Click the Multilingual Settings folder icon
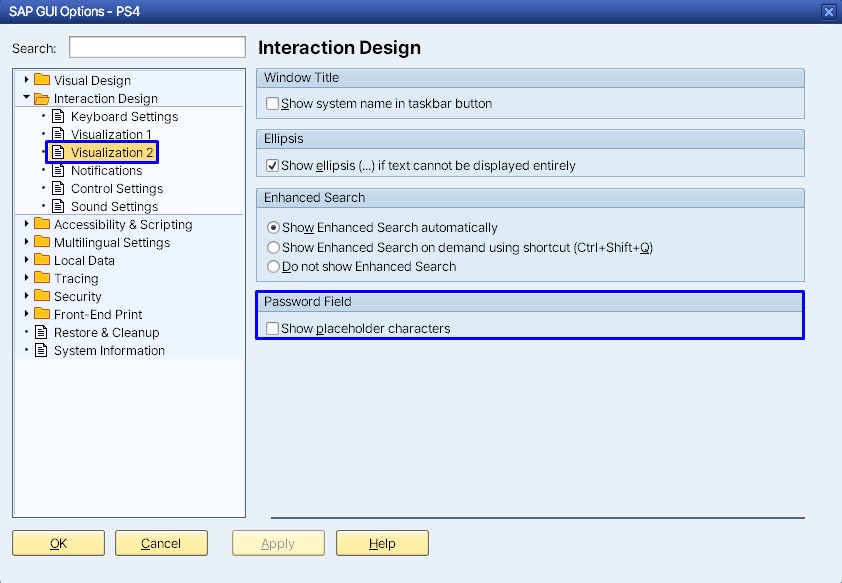The height and width of the screenshot is (583, 842). click(x=42, y=242)
